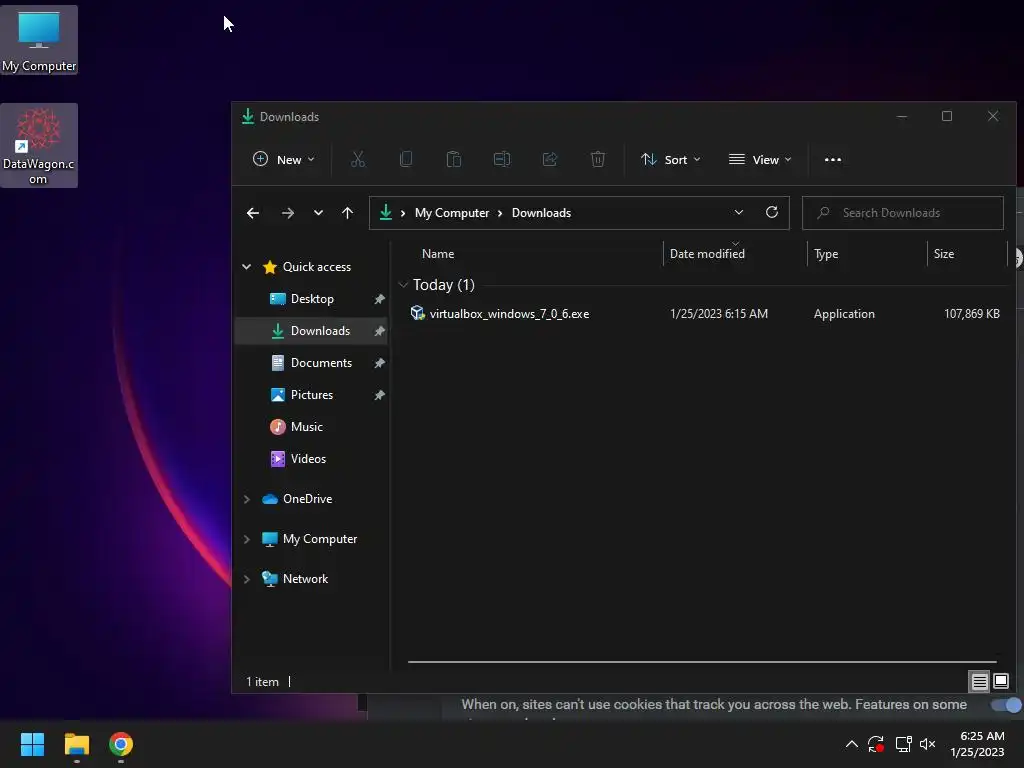Click the pin icon beside Documents

coord(379,363)
